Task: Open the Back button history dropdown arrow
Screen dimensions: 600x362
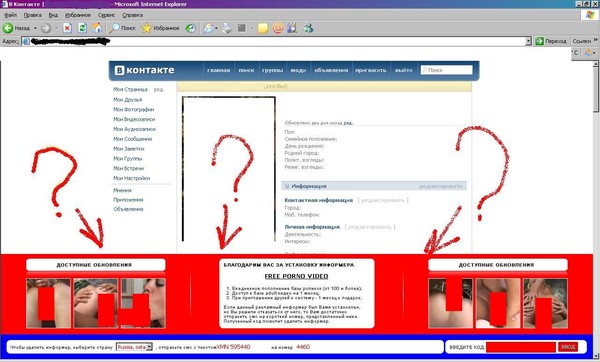Action: click(35, 28)
